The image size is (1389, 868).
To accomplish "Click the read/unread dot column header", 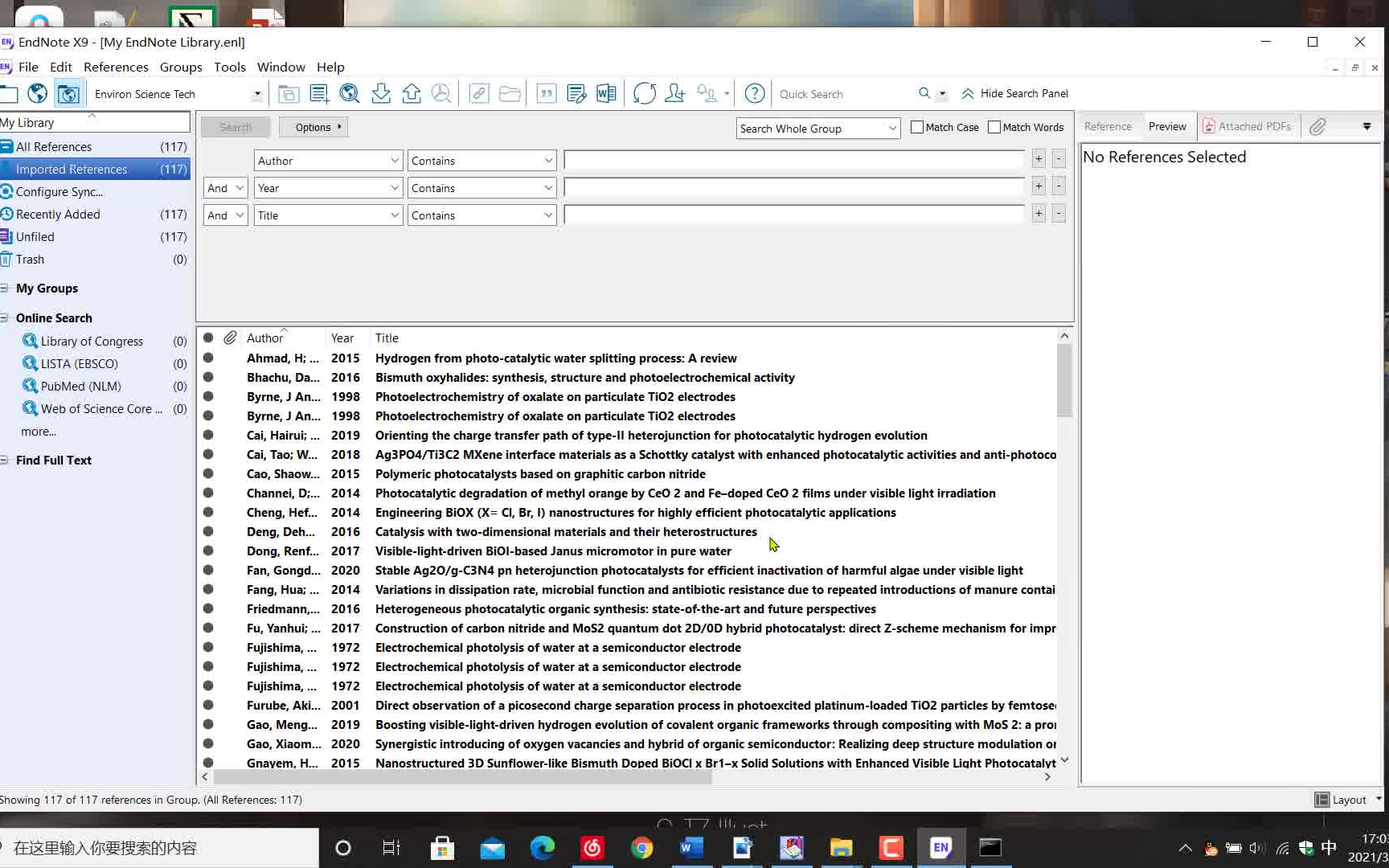I will (208, 338).
